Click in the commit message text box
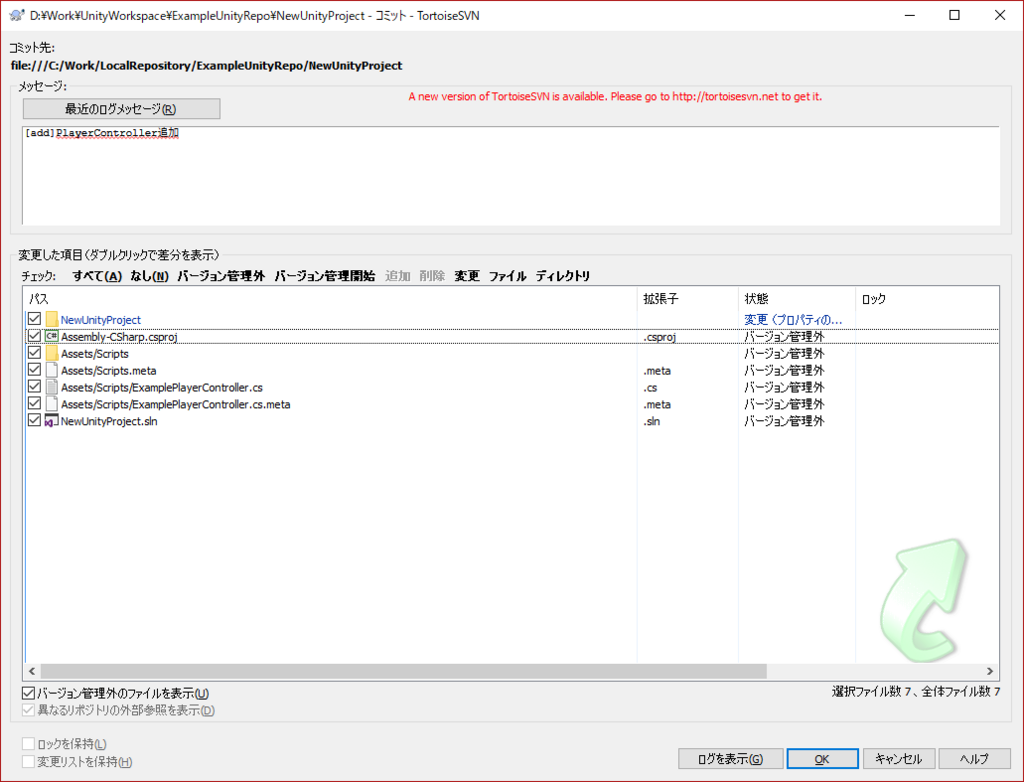 (511, 176)
